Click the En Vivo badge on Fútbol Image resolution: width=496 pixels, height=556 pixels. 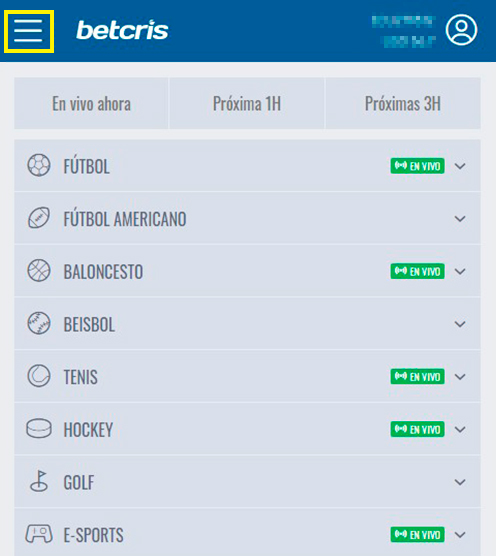pyautogui.click(x=417, y=166)
